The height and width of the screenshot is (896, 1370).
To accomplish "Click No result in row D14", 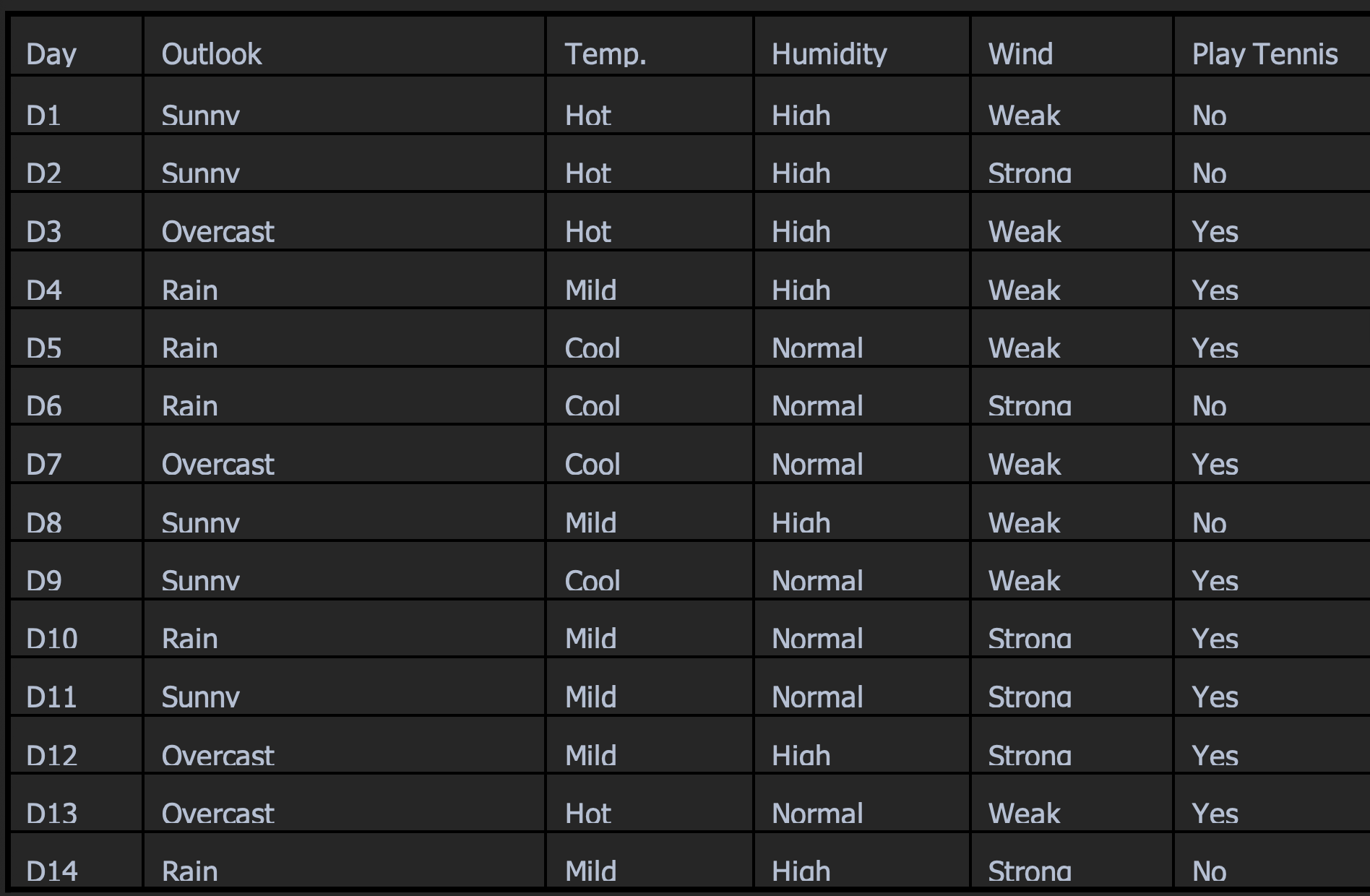I will pos(1210,871).
